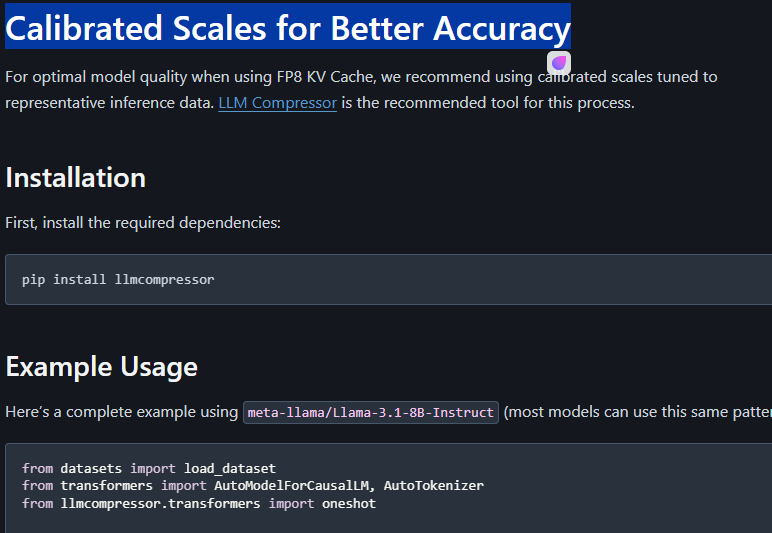772x533 pixels.
Task: Click the word pip in the install command
Action: pos(33,280)
